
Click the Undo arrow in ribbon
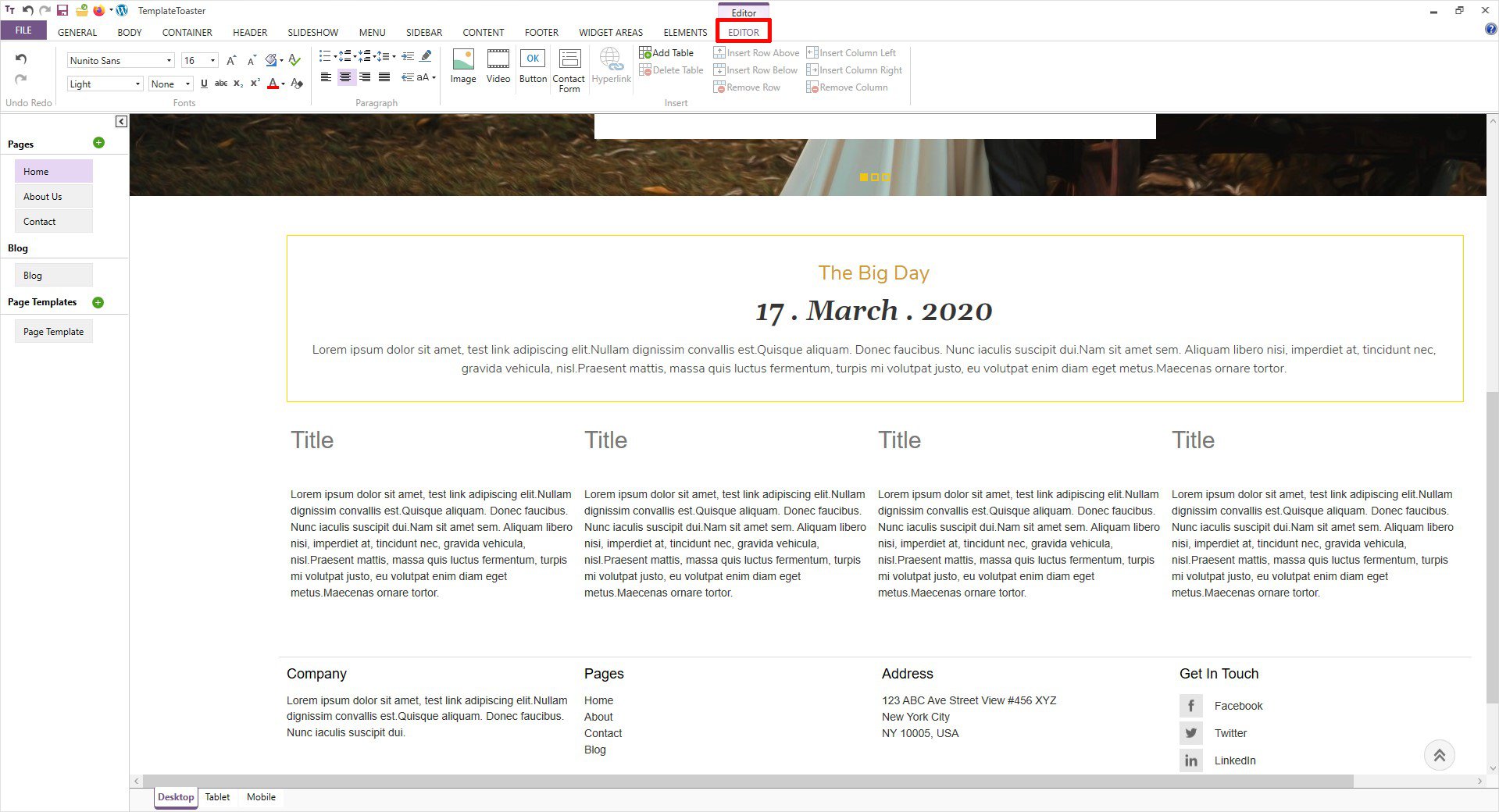[21, 59]
